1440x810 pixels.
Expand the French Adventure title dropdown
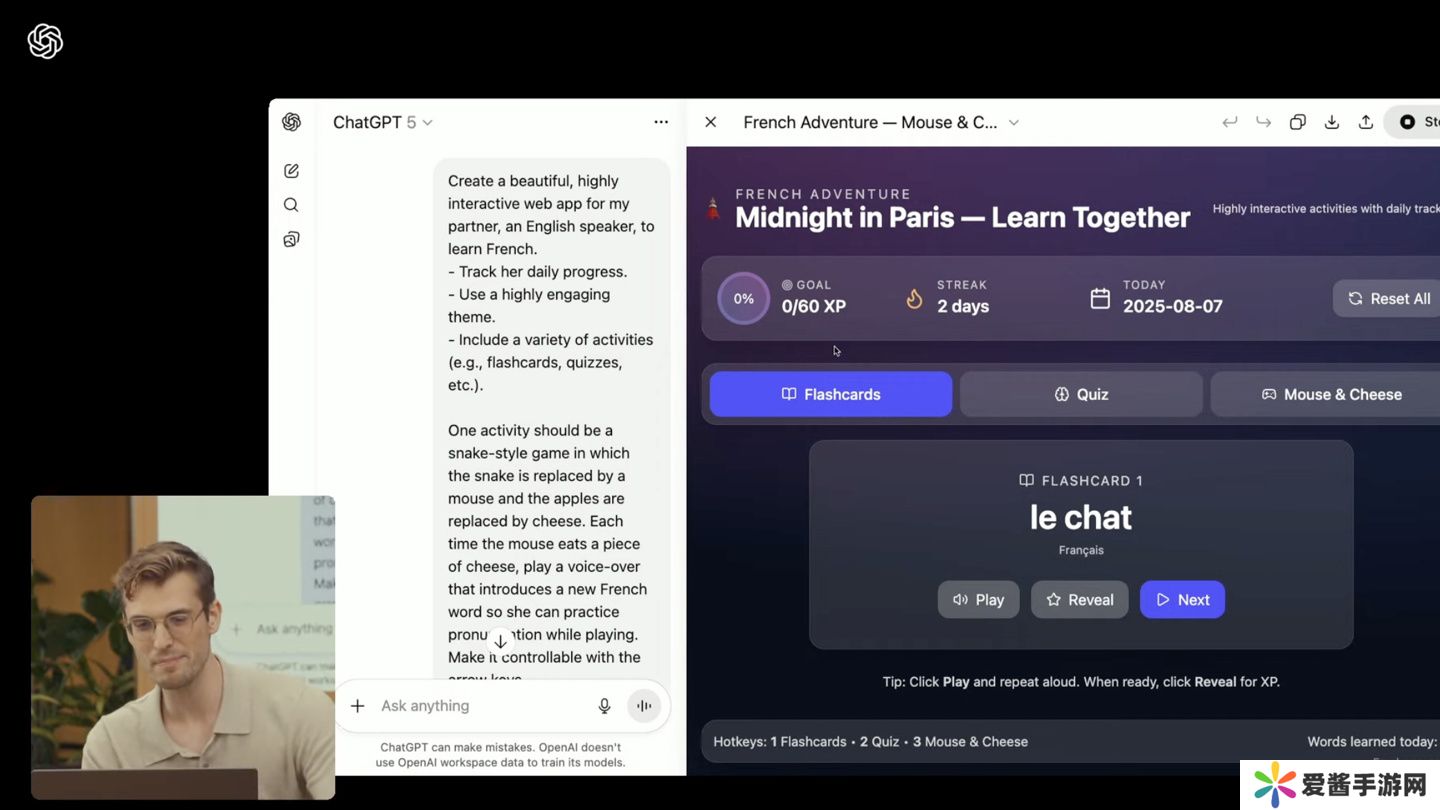pos(1013,122)
